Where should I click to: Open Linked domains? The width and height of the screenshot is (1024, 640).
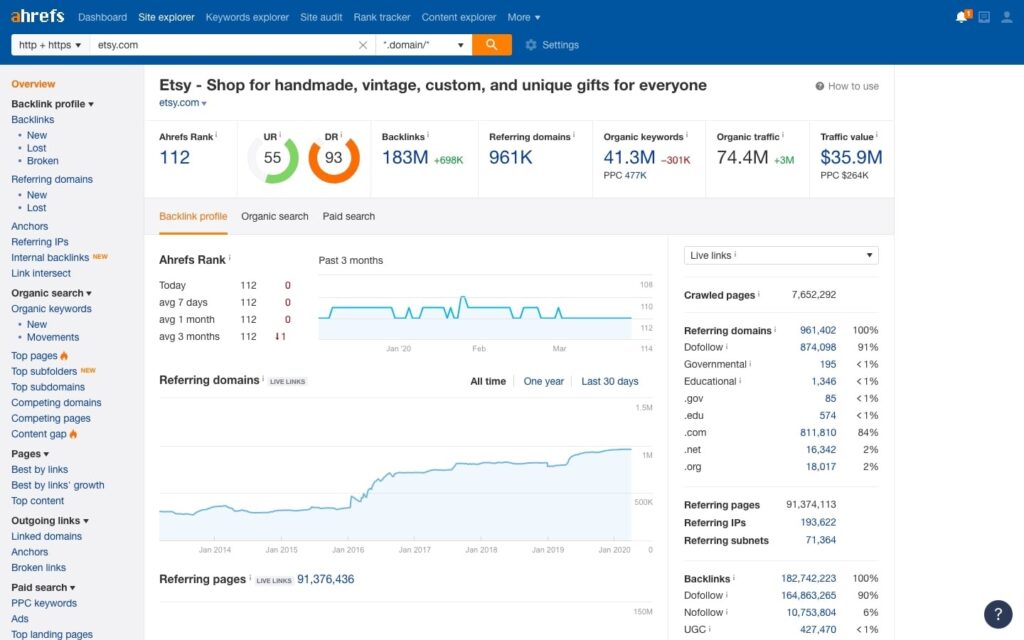click(46, 536)
